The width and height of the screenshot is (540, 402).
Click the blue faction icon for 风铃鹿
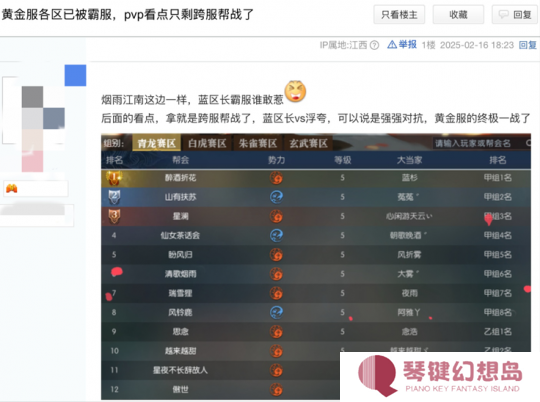(276, 312)
